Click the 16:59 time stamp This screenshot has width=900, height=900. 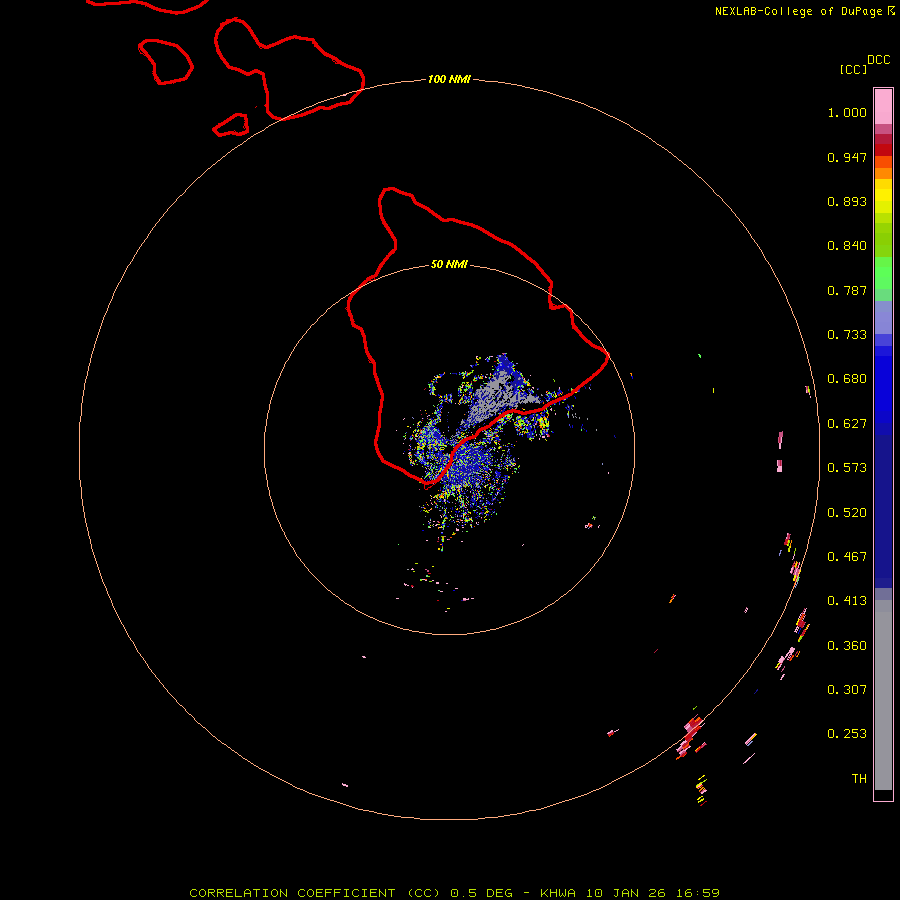pos(697,893)
